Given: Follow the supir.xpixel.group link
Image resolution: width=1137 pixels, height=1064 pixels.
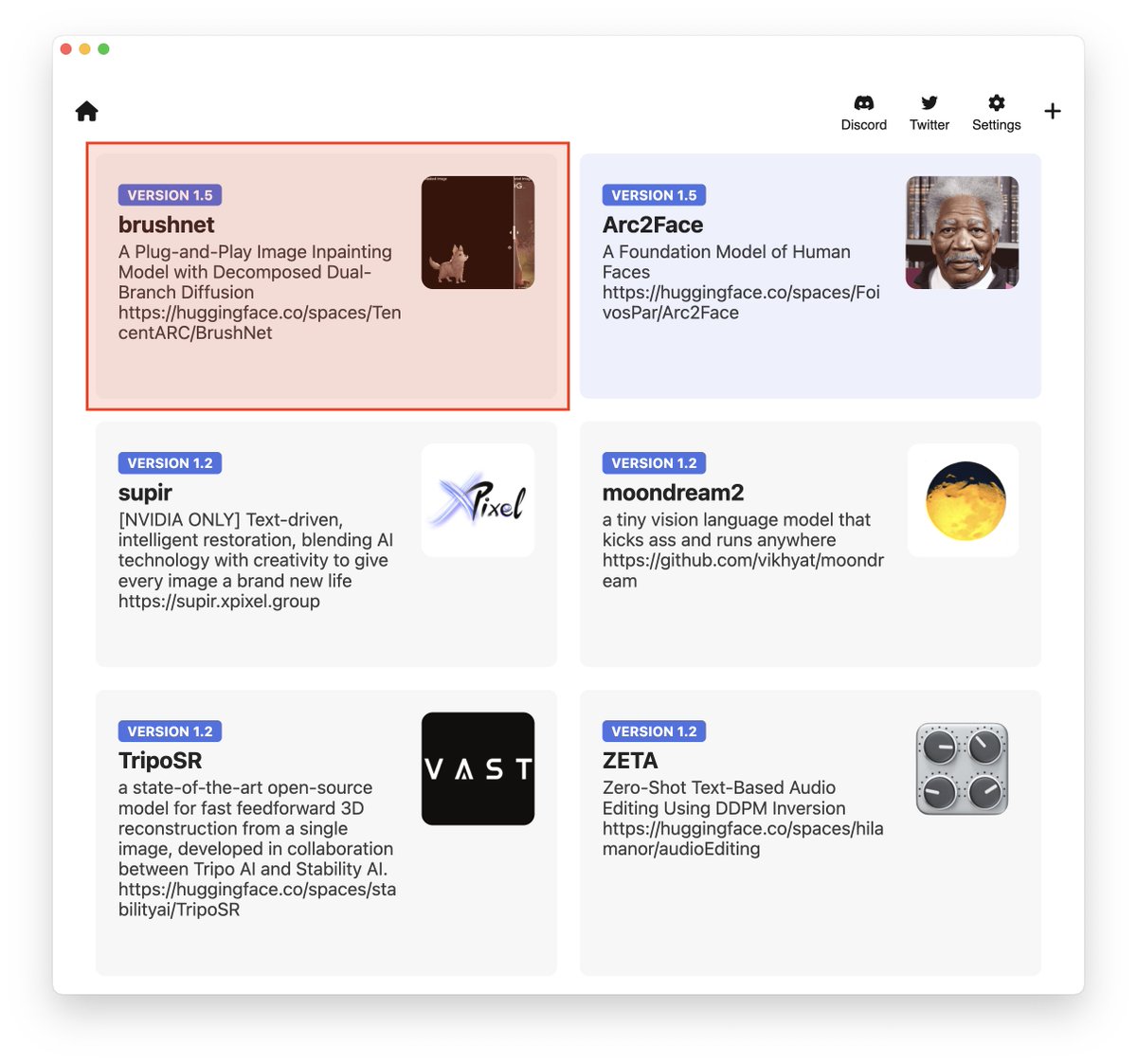Looking at the screenshot, I should click(x=219, y=601).
